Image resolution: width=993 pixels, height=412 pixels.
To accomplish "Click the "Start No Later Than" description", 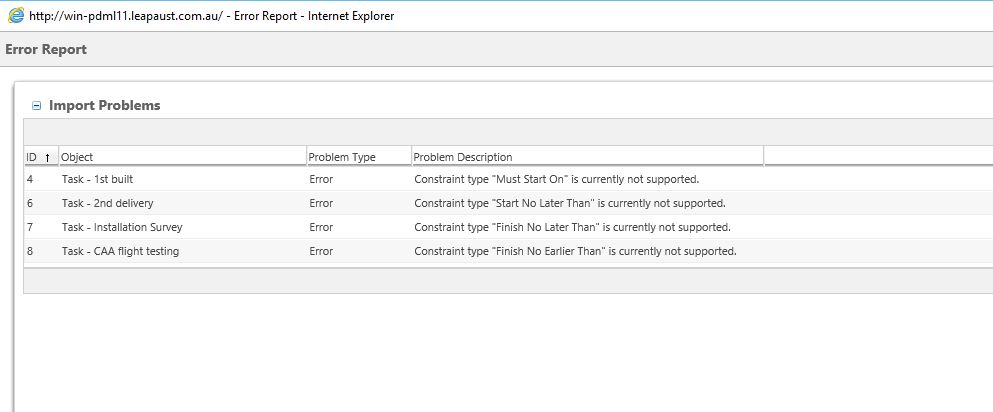I will [x=569, y=203].
